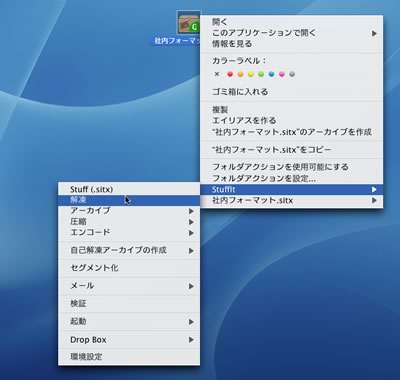The height and width of the screenshot is (380, 400).
Task: Choose 情報を見る menu entry
Action: pyautogui.click(x=292, y=44)
